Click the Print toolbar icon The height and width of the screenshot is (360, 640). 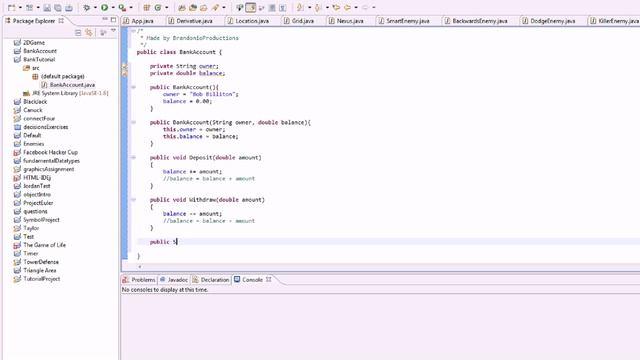[x=69, y=7]
